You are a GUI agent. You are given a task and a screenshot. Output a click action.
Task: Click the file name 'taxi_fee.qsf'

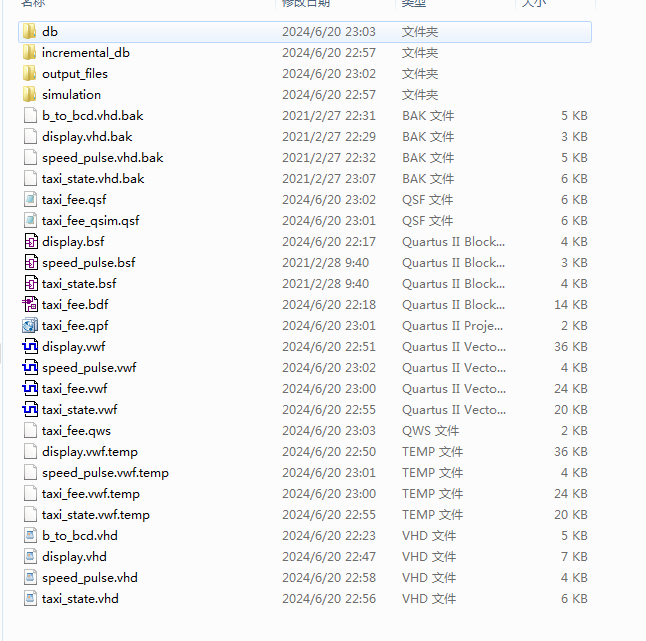point(74,200)
